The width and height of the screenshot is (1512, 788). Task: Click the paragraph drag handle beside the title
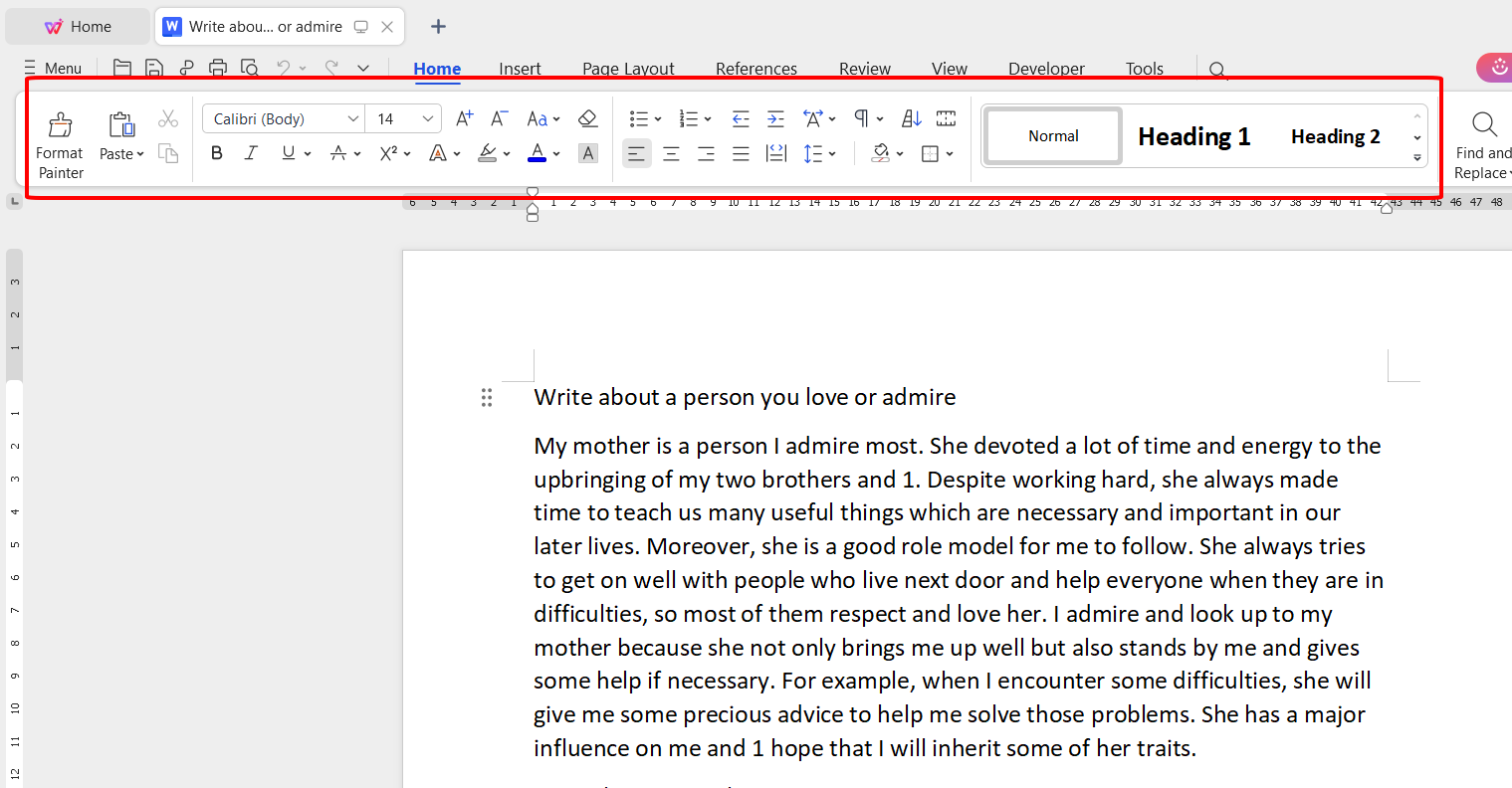[x=487, y=398]
